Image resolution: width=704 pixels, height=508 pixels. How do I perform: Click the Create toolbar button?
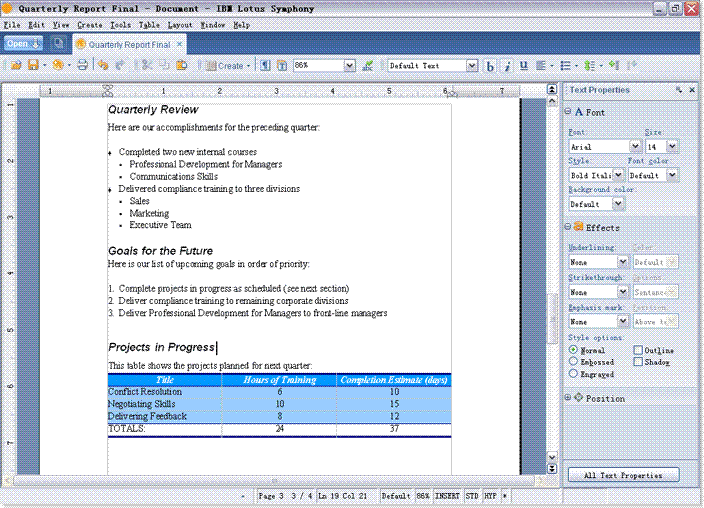228,66
